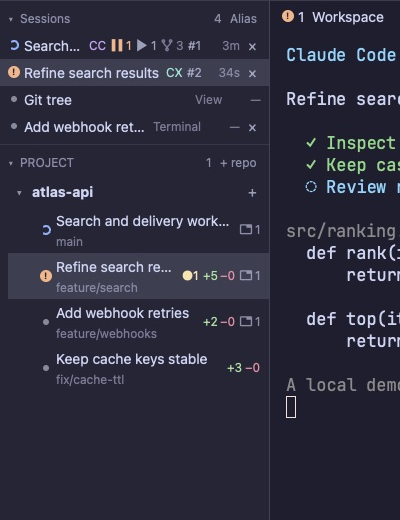Click the checked Keep cas... task item
The image size is (400, 520).
point(353,165)
